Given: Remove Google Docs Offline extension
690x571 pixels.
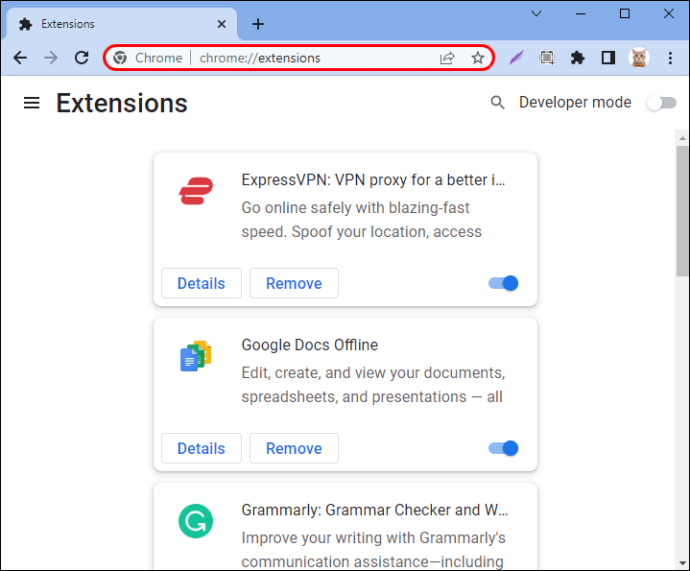Looking at the screenshot, I should tap(294, 448).
